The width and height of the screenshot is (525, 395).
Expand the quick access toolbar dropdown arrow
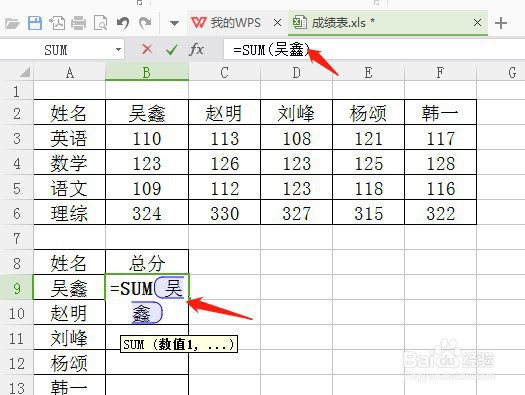click(x=174, y=23)
